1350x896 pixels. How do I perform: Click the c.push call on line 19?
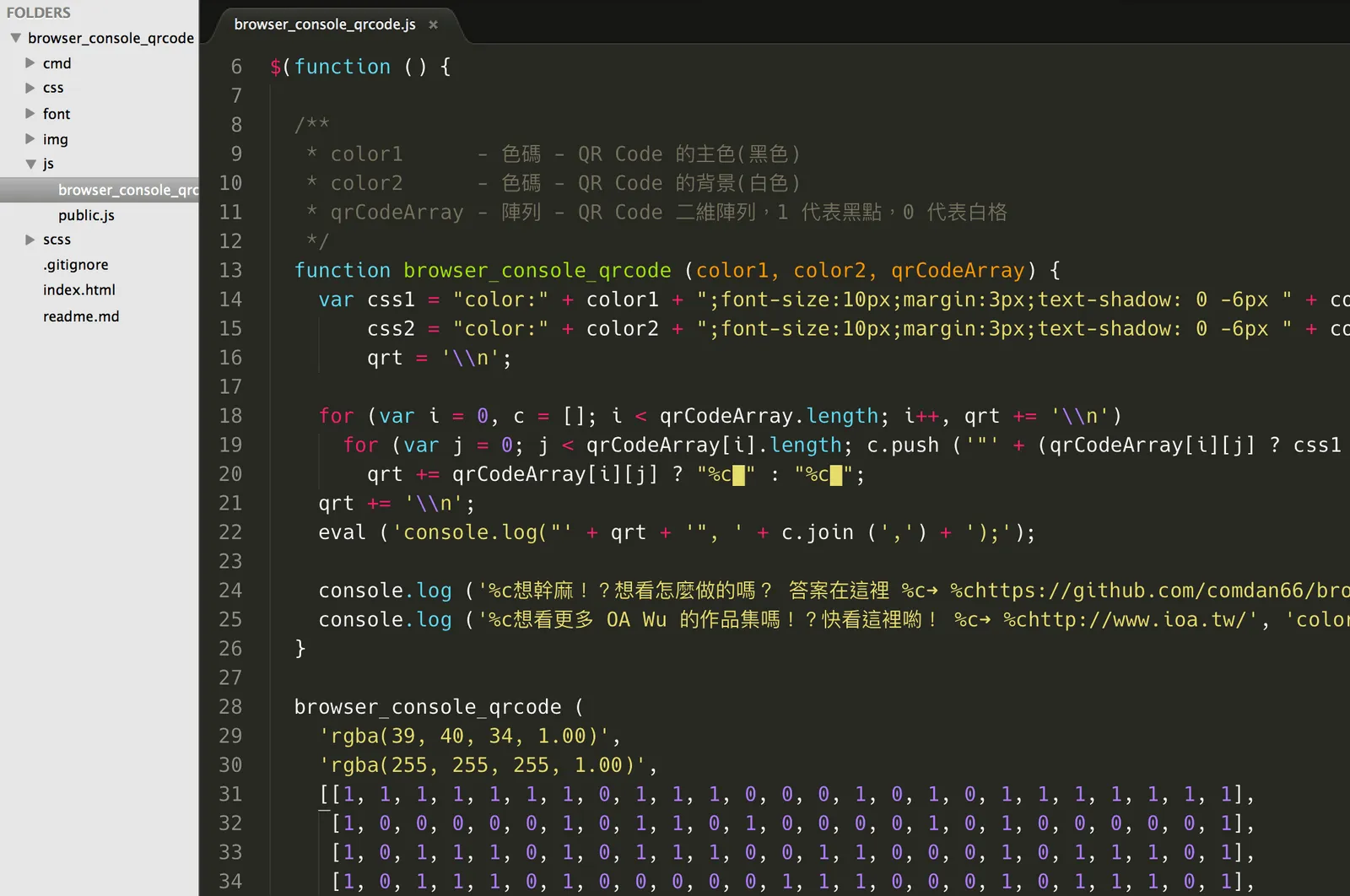tap(903, 445)
